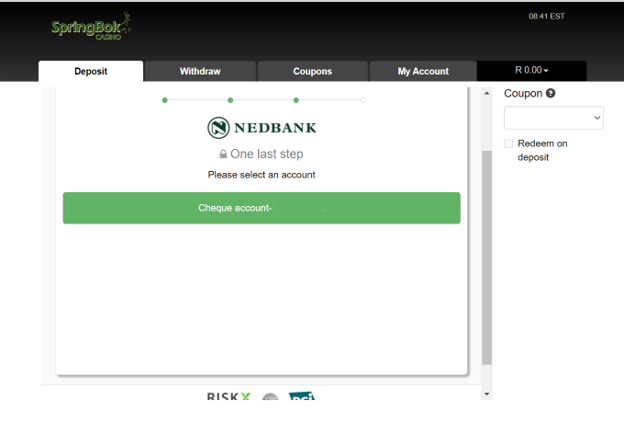Open the Coupon dropdown list
This screenshot has width=624, height=424.
click(554, 118)
